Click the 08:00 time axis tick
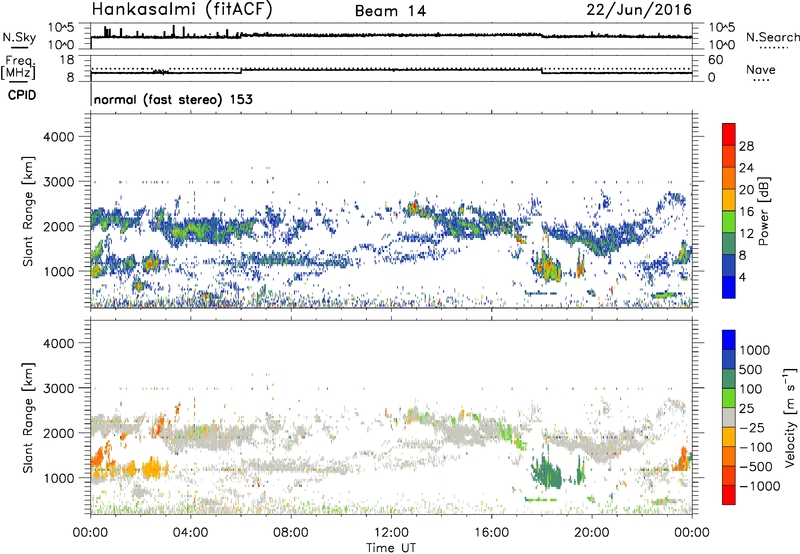800x554 pixels. coord(291,533)
